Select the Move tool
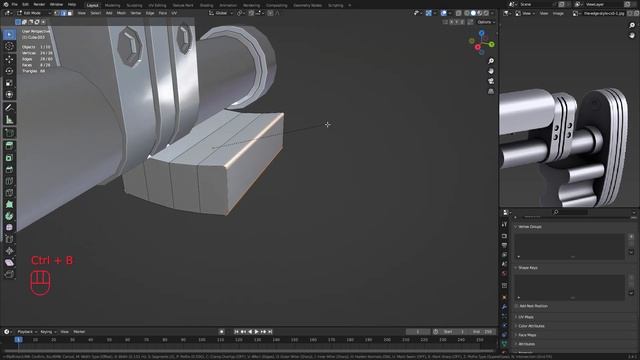Viewport: 640px width, 360px height. tap(9, 60)
